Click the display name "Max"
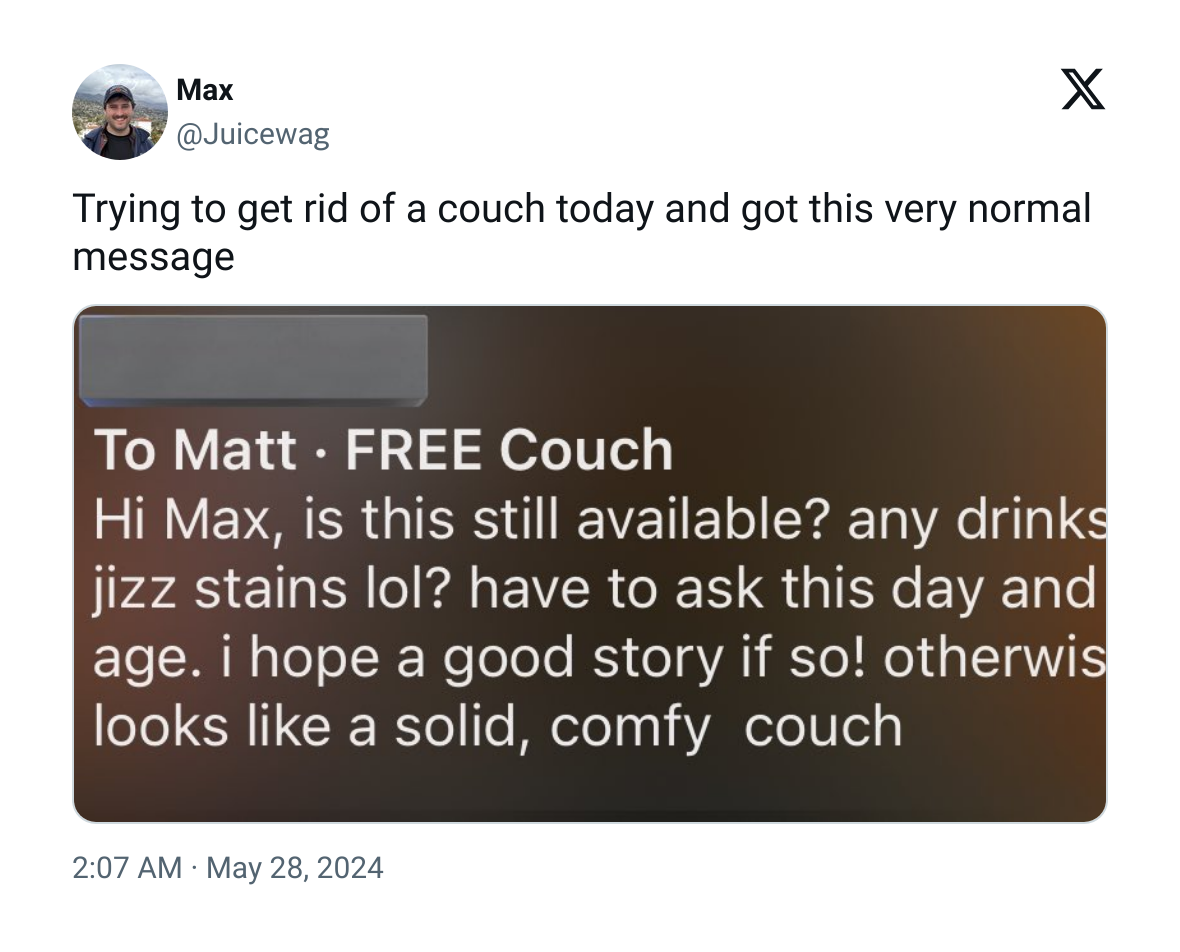This screenshot has height=952, width=1180. tap(204, 90)
